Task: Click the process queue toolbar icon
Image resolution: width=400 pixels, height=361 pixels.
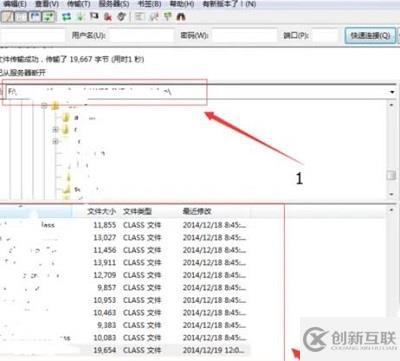Action: click(80, 16)
